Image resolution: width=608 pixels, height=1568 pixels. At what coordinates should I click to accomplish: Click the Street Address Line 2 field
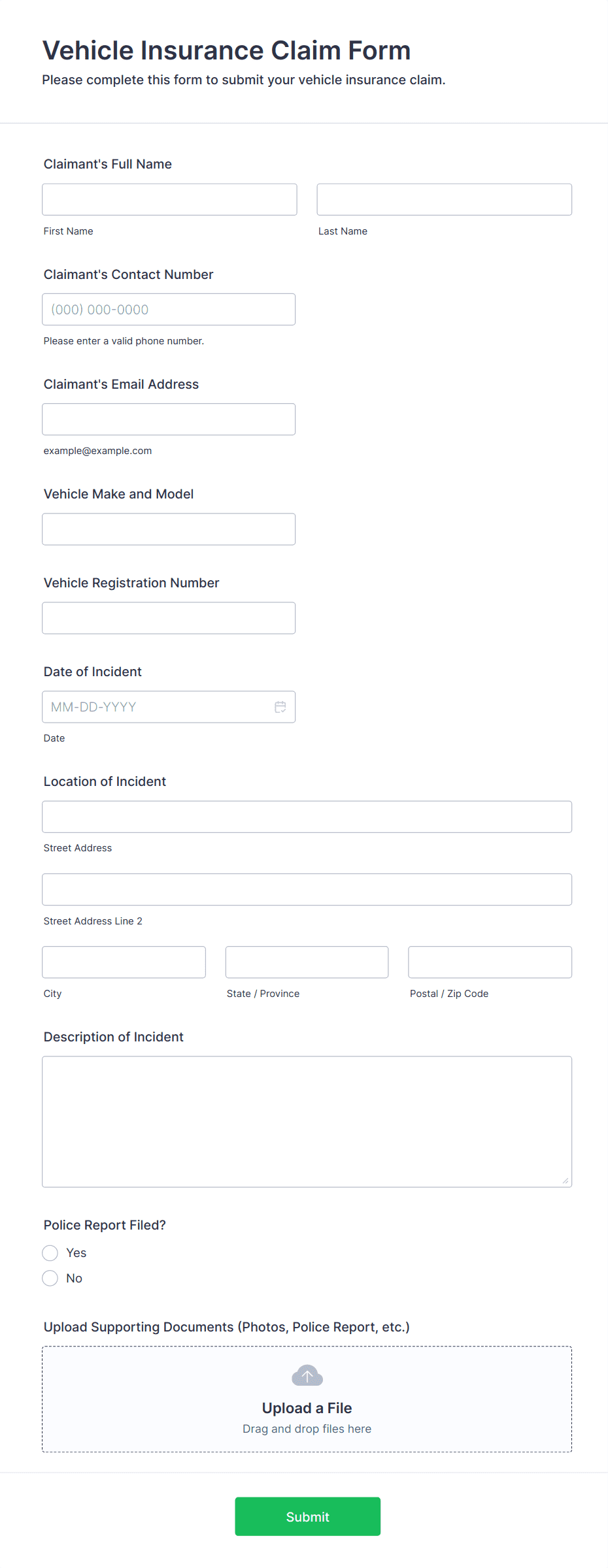(x=307, y=889)
